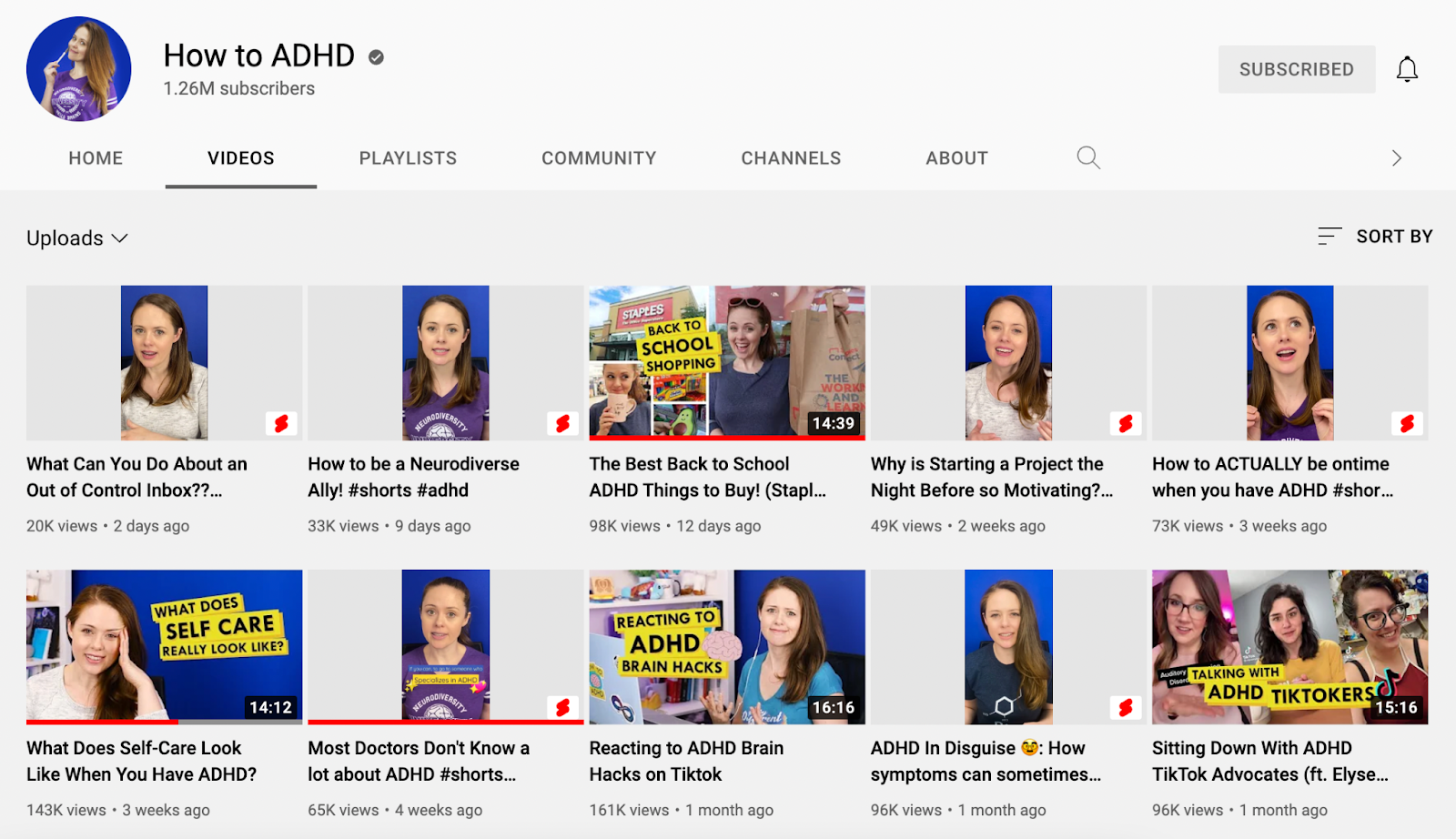This screenshot has width=1456, height=839.
Task: Click '161K views • 1 month ago' text
Action: click(682, 810)
